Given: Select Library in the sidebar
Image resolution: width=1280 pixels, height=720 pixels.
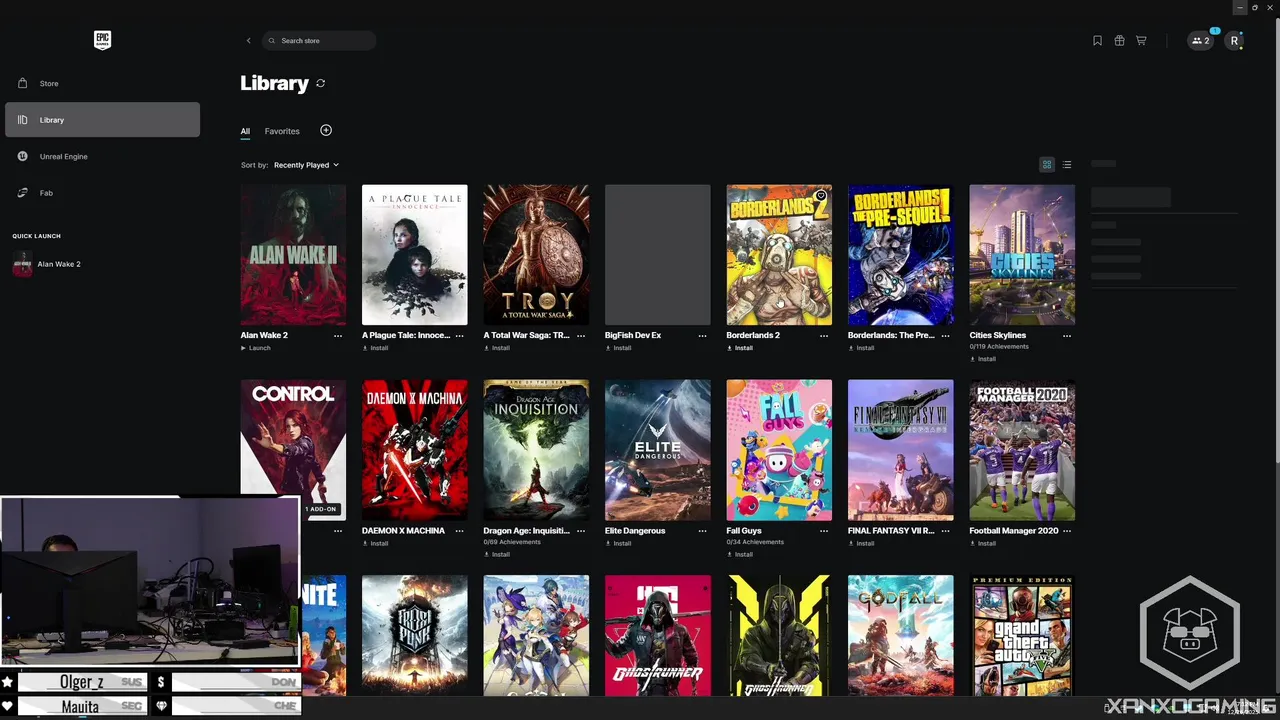Looking at the screenshot, I should click(102, 120).
